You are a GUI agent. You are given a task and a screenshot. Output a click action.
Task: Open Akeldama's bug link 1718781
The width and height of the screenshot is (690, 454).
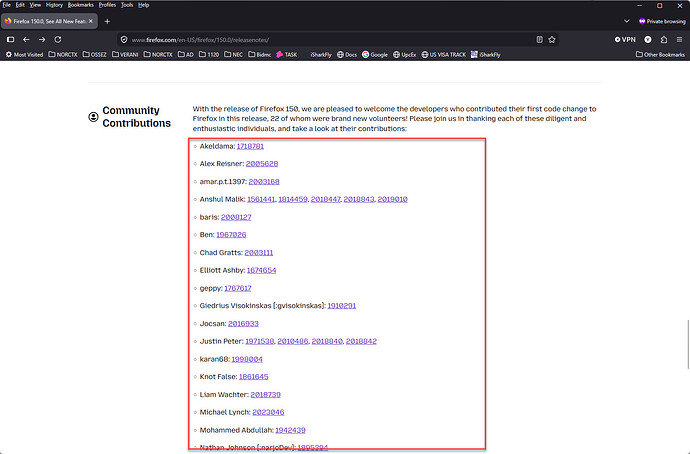pyautogui.click(x=250, y=146)
